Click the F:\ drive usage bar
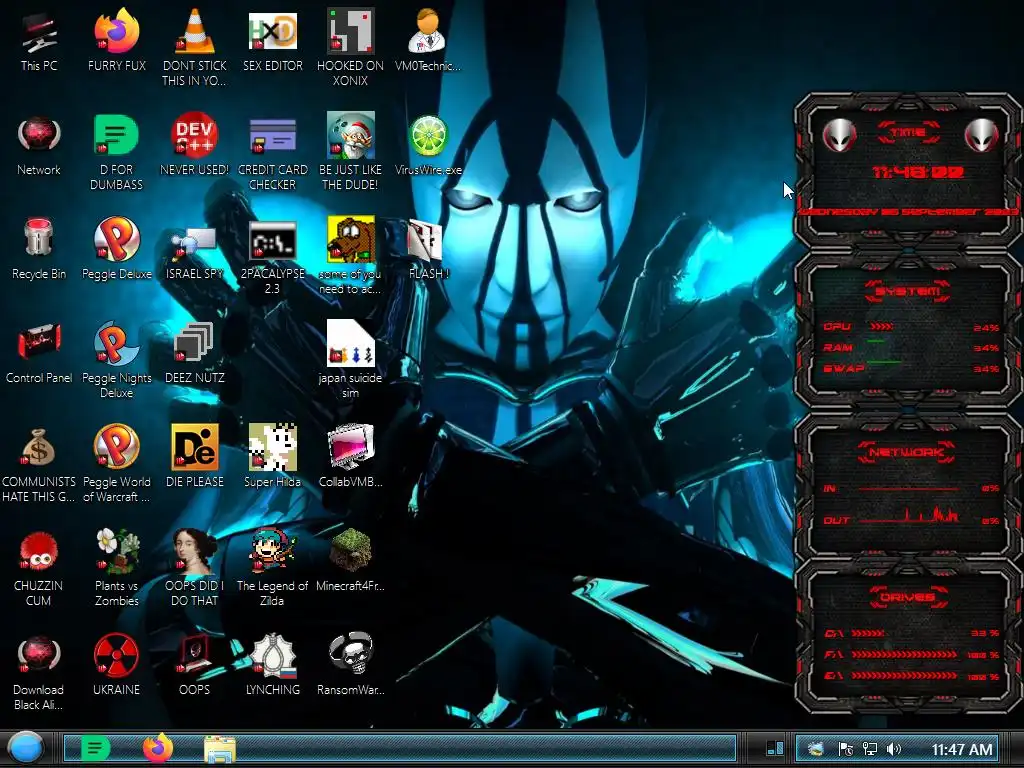1024x768 pixels. (x=904, y=654)
